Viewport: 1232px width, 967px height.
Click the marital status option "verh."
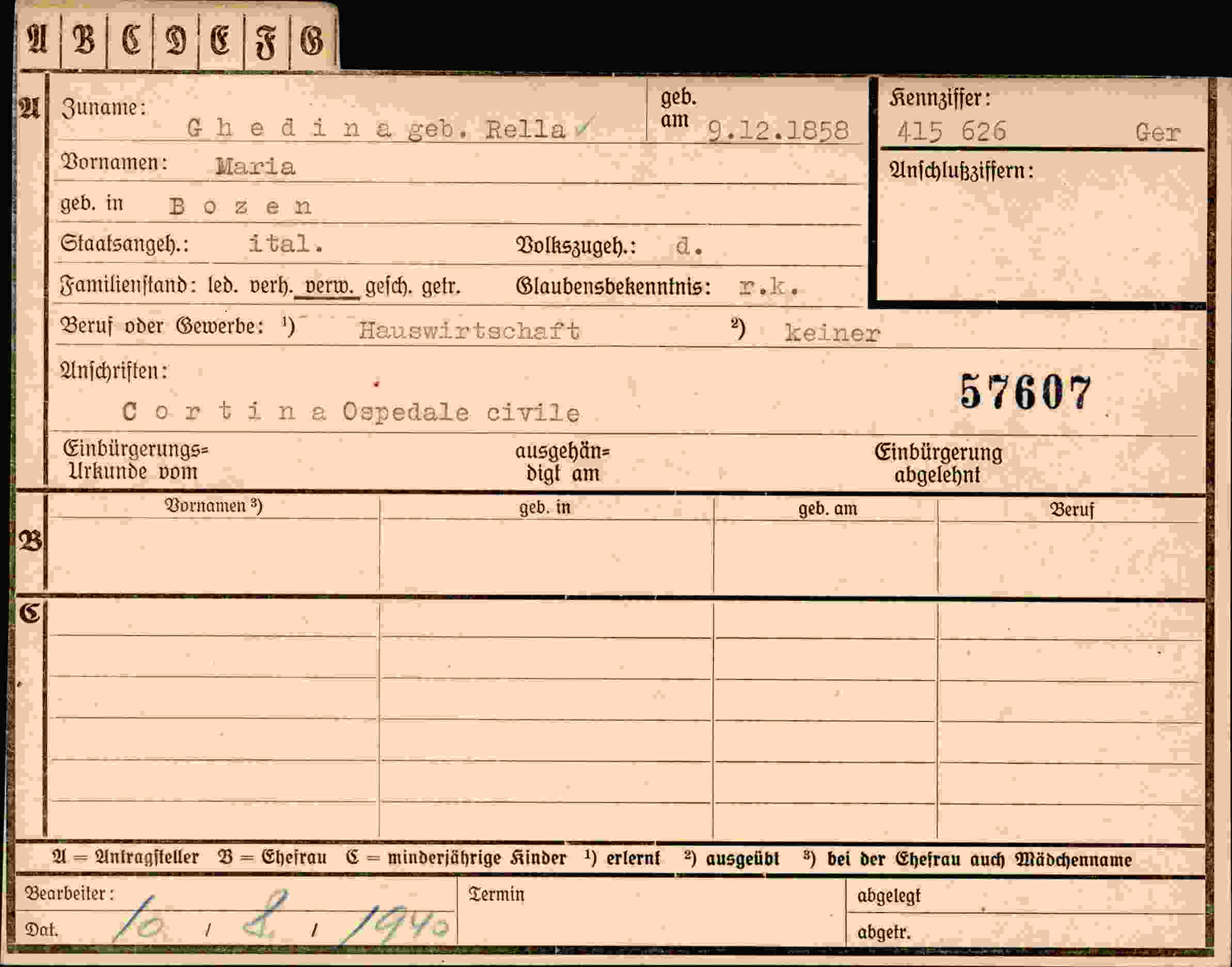[x=271, y=286]
